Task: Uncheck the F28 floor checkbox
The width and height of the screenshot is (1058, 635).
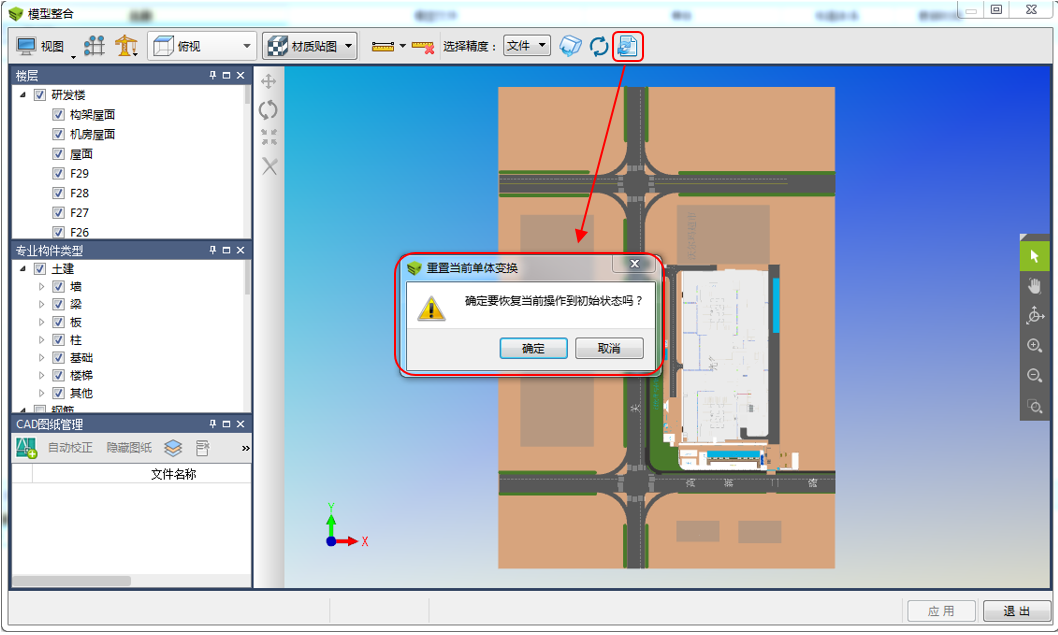Action: [x=59, y=193]
